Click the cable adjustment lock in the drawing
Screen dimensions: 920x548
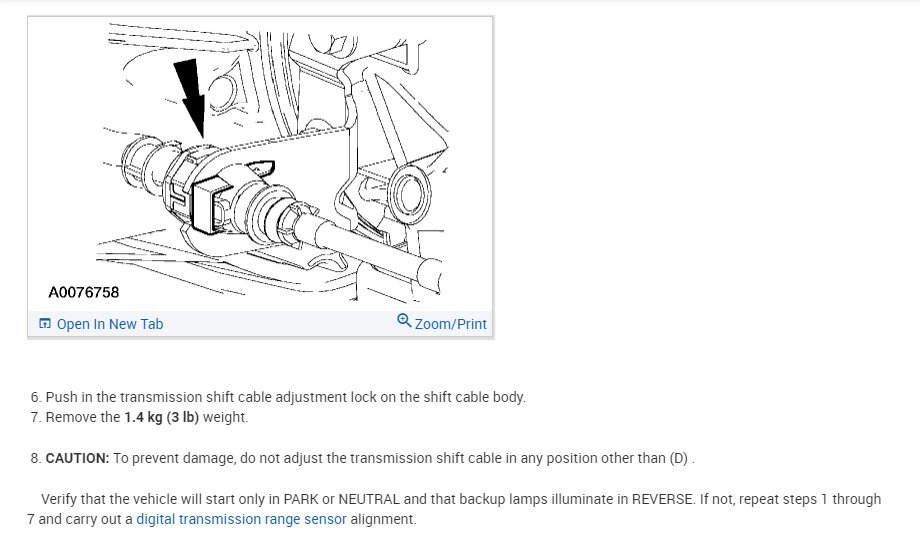tap(207, 207)
